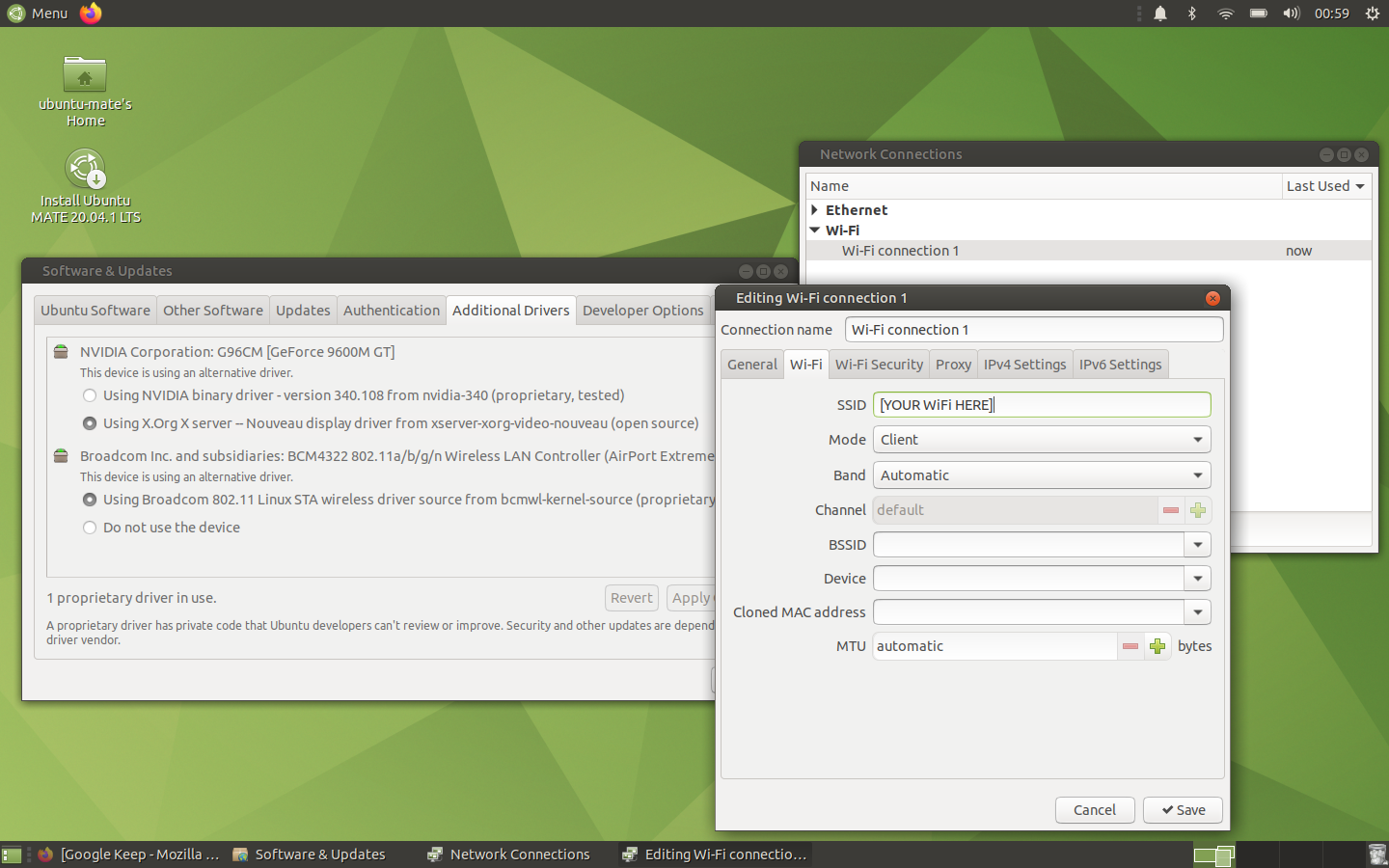
Task: Open the Bluetooth indicator
Action: (x=1192, y=14)
